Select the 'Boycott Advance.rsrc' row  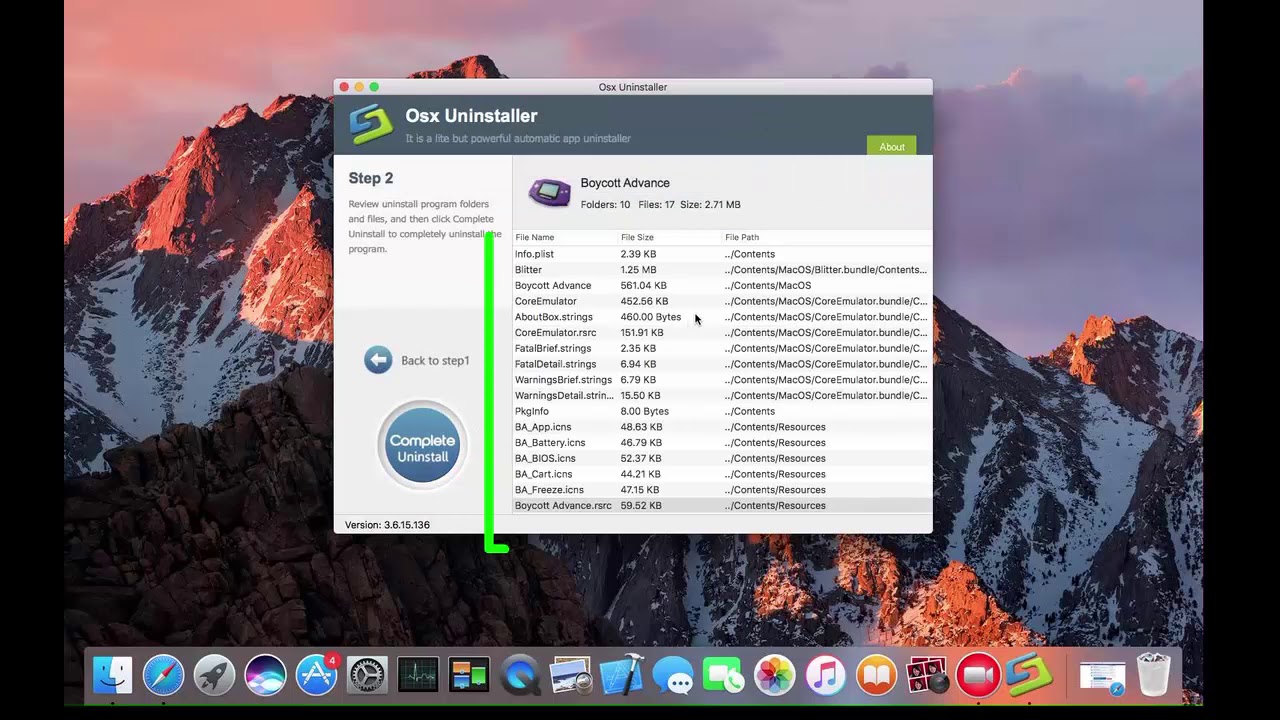pos(722,506)
